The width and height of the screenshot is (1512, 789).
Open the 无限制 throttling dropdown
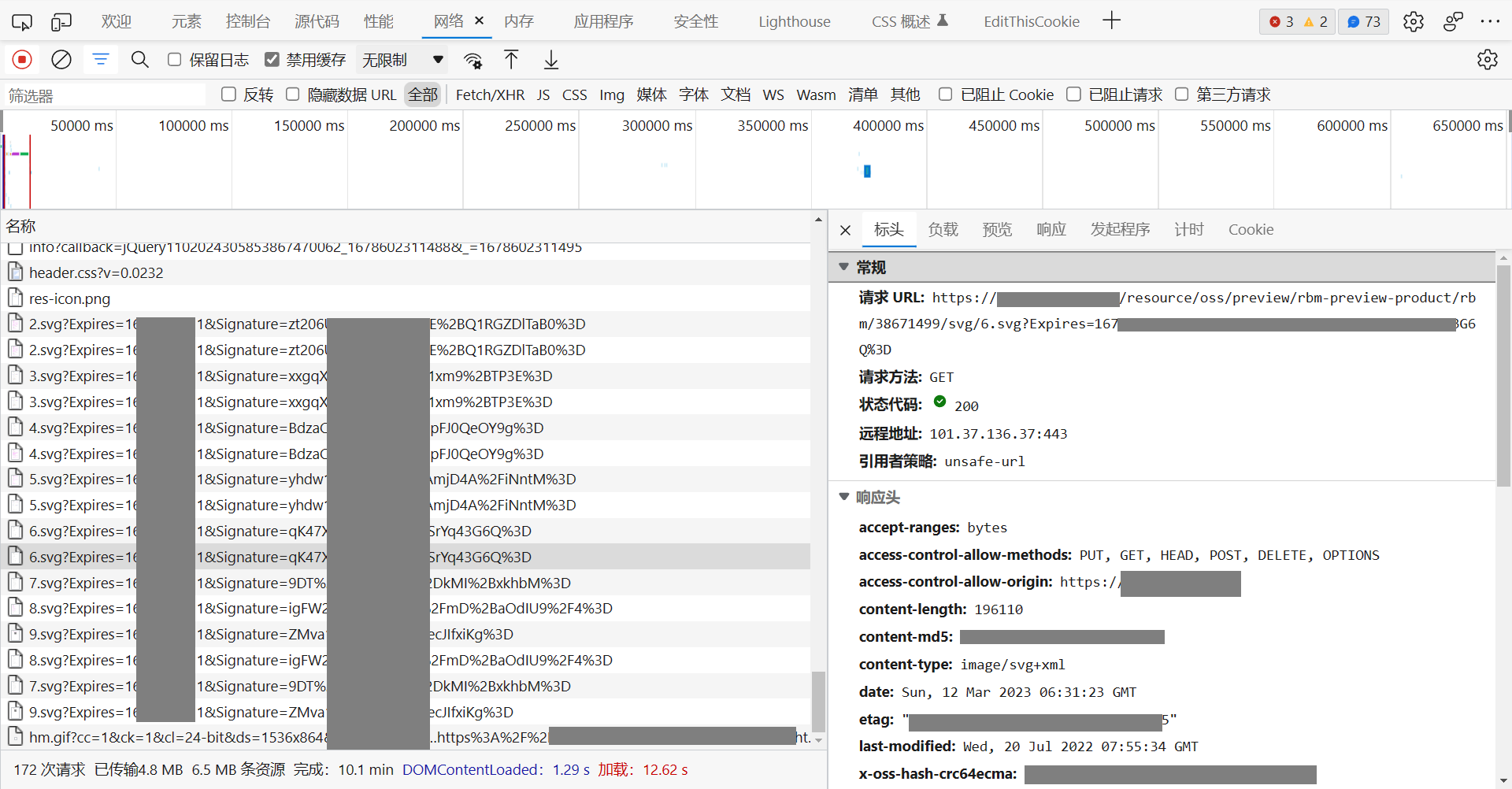402,60
